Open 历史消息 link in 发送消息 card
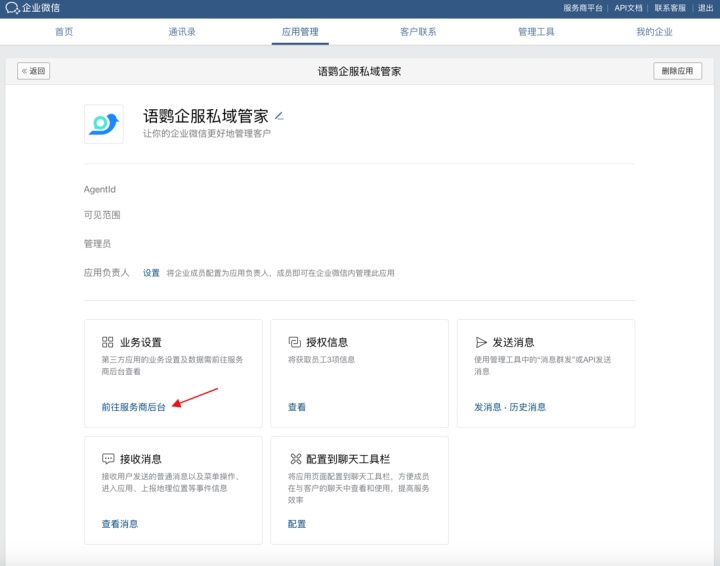This screenshot has width=720, height=566. (x=528, y=407)
